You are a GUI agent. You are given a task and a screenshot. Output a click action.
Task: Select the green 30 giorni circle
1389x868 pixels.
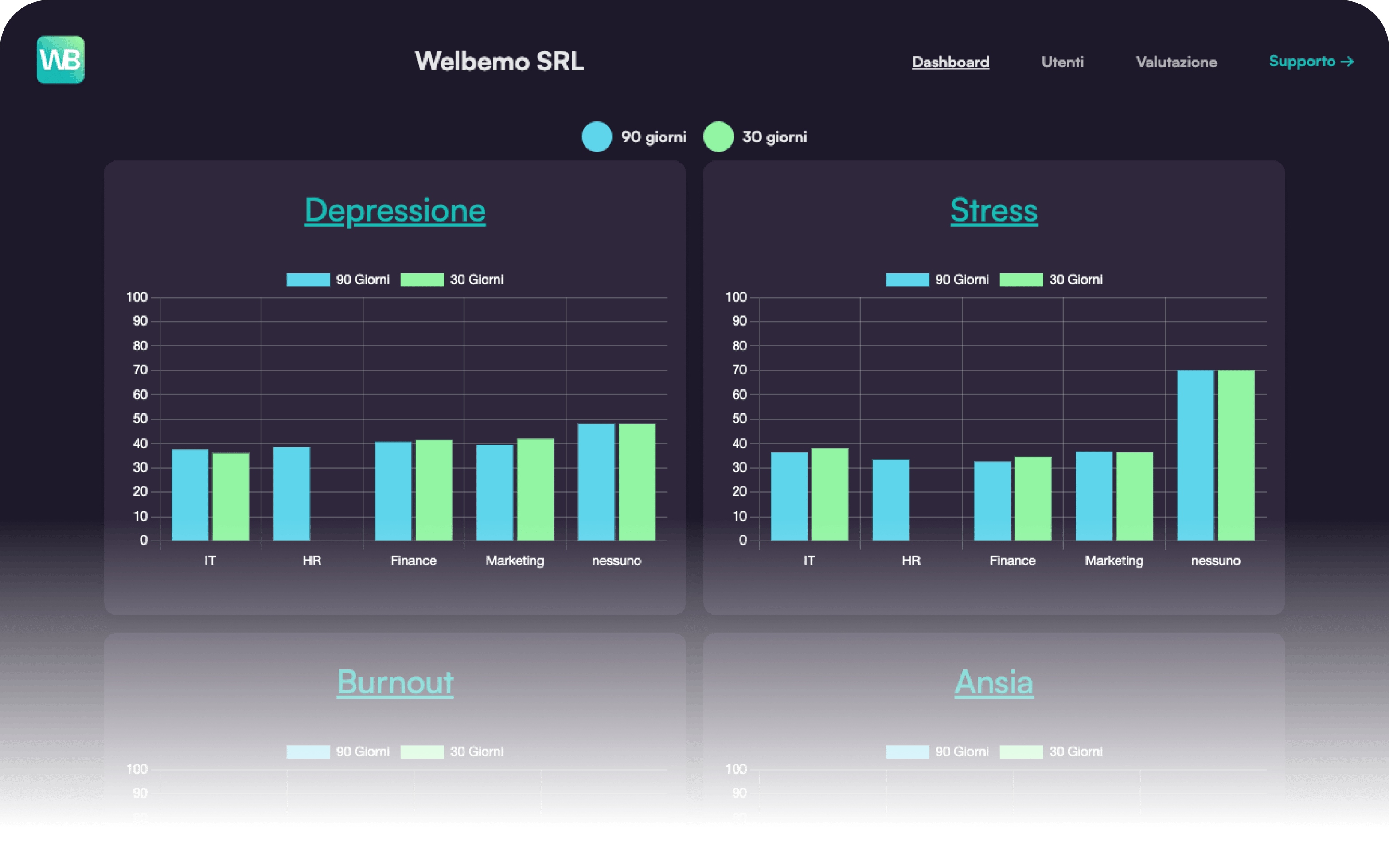[718, 136]
